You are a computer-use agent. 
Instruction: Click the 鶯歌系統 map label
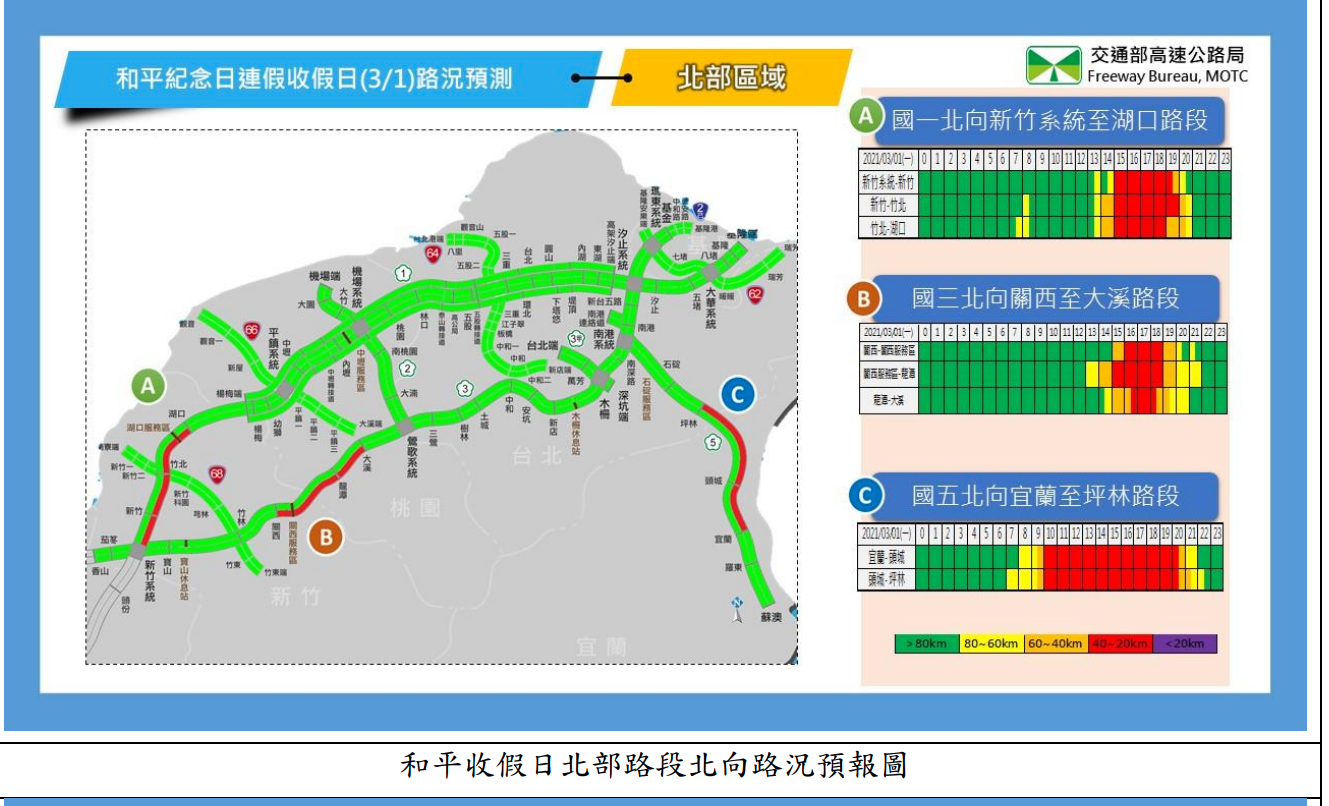[x=411, y=458]
